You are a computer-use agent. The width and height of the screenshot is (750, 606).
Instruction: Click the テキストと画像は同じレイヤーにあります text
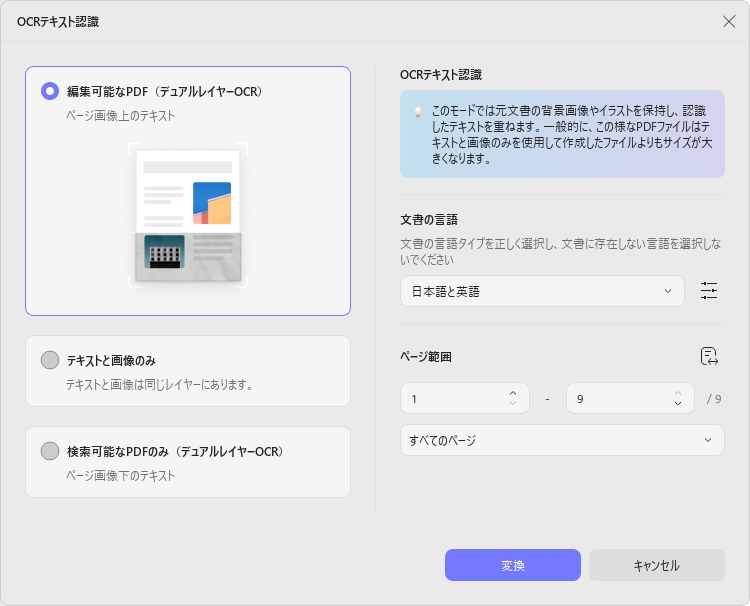159,385
